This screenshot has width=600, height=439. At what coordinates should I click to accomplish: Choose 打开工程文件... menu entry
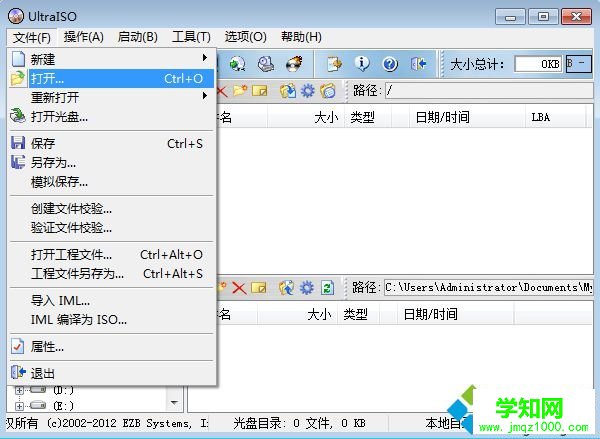point(112,255)
